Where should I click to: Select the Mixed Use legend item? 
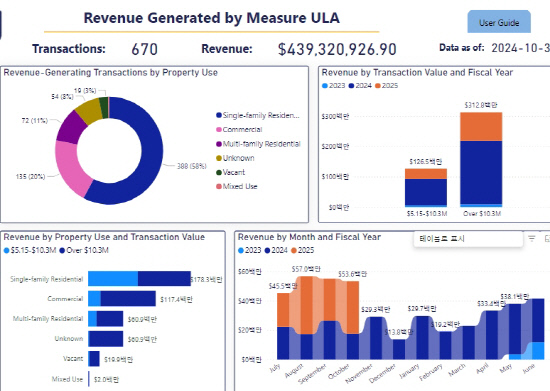tap(237, 187)
